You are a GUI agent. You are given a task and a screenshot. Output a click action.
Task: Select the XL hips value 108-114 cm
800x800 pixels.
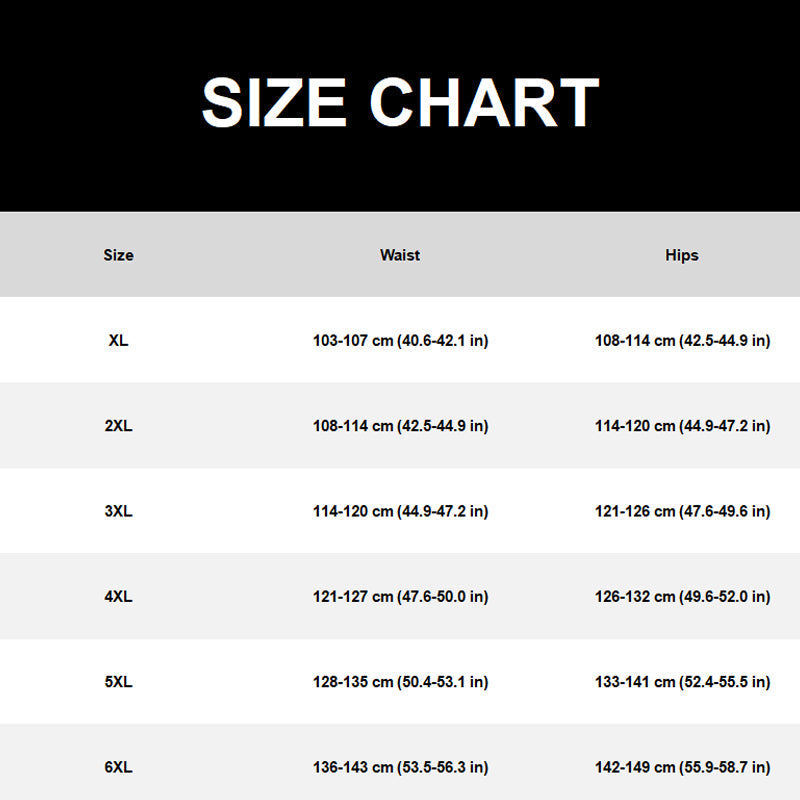tap(683, 340)
